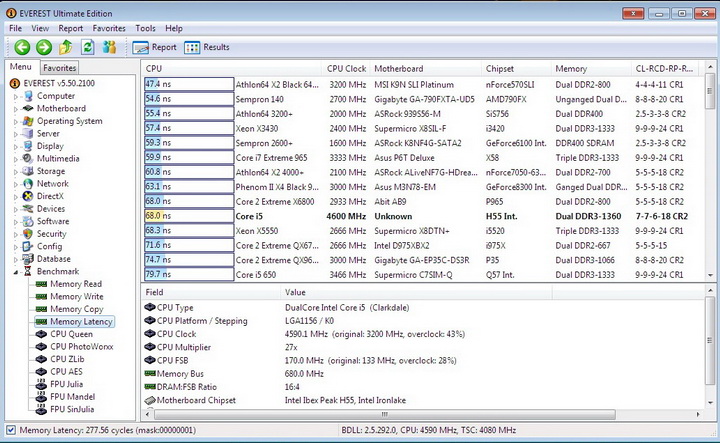Select the Software tree icon
Image resolution: width=720 pixels, height=443 pixels.
tap(28, 221)
